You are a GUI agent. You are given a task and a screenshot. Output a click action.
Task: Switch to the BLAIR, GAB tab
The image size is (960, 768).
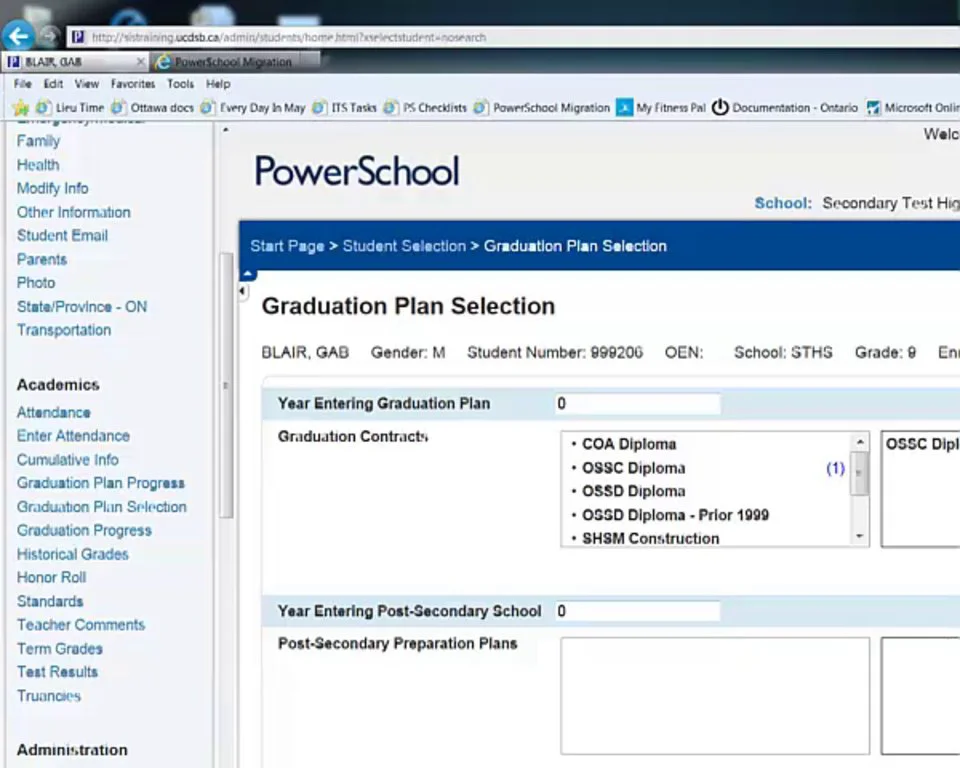(x=73, y=62)
